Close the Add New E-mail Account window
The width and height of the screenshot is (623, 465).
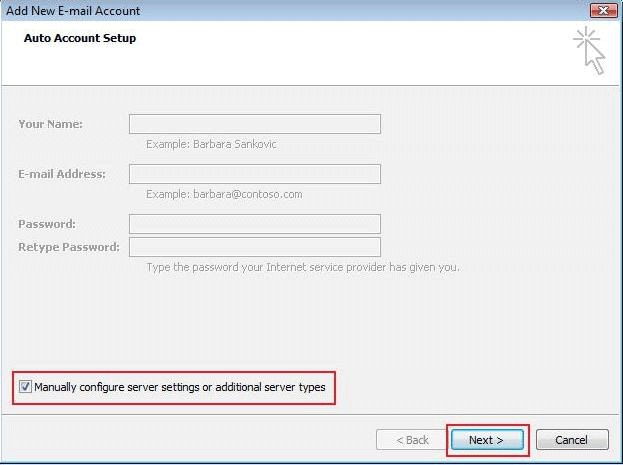click(x=602, y=10)
